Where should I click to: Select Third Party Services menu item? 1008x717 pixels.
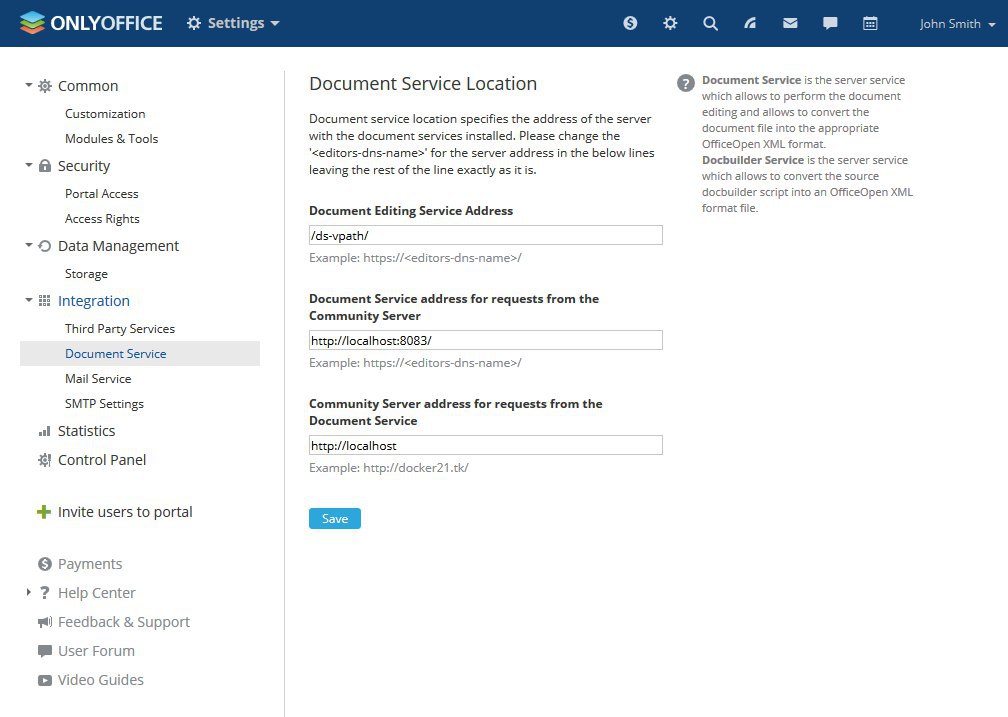[120, 329]
